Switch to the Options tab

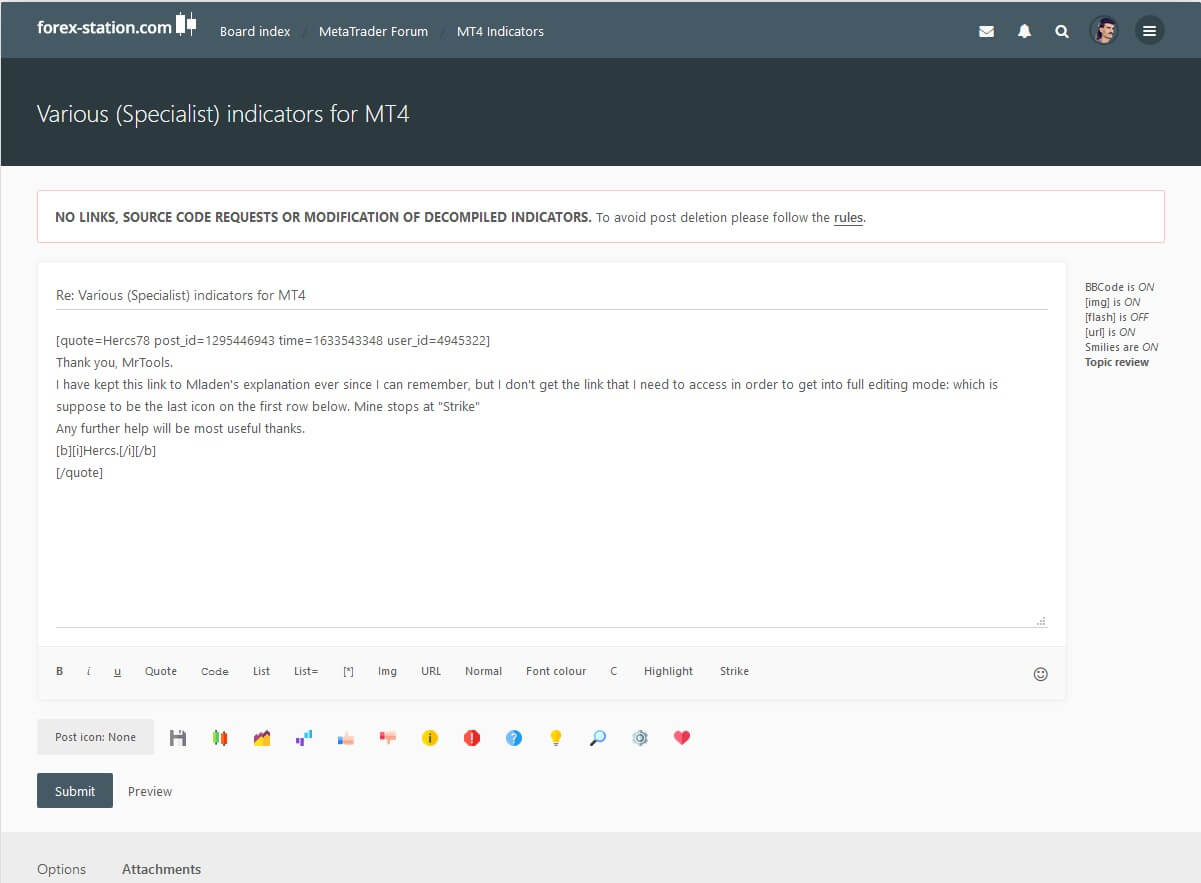pyautogui.click(x=61, y=869)
